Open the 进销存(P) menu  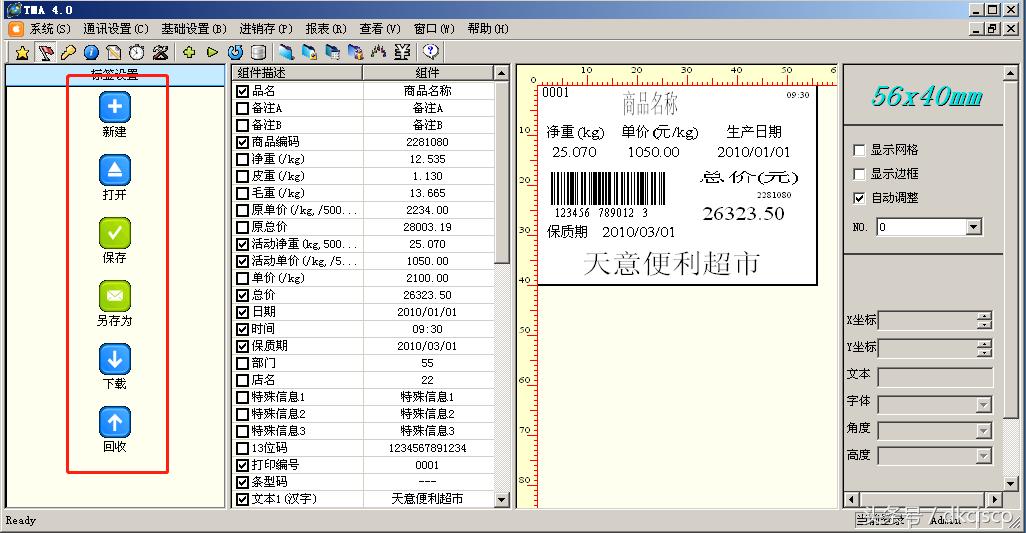coord(266,29)
